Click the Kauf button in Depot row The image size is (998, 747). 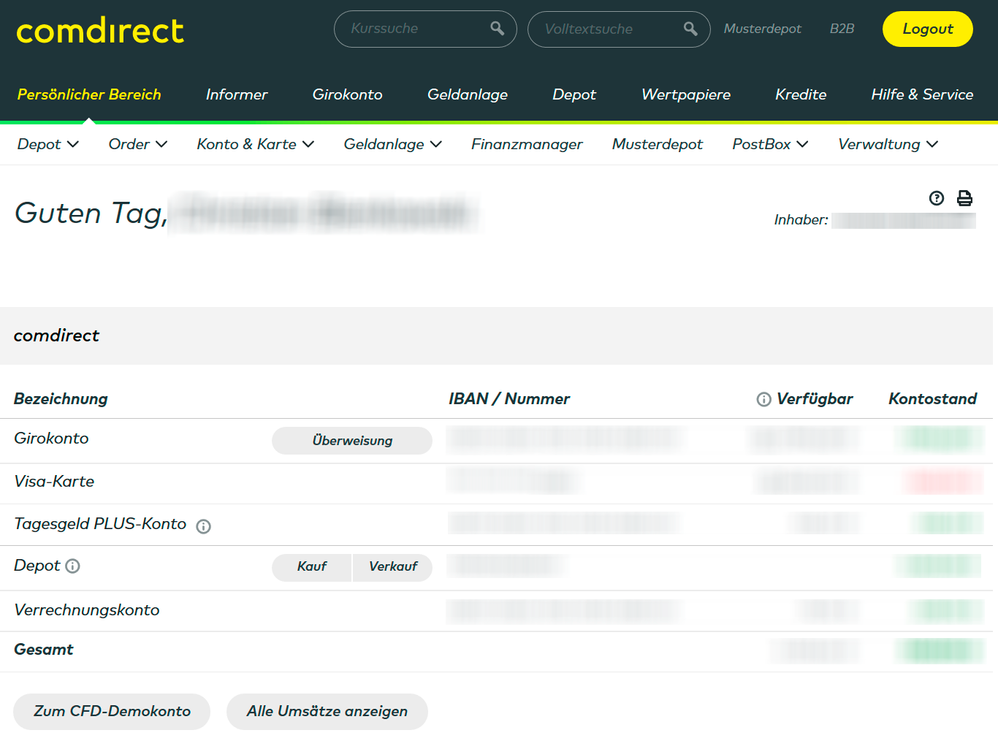(312, 567)
